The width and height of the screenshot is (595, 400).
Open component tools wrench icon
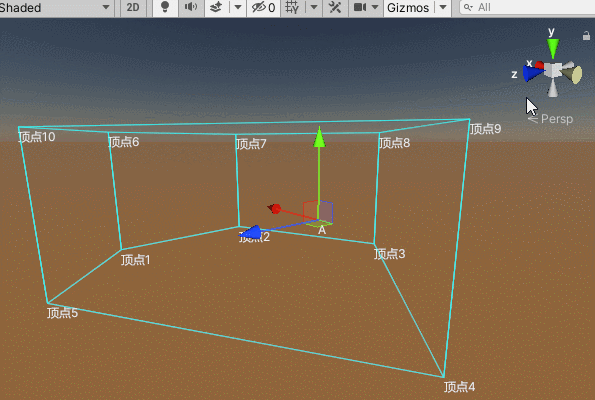click(335, 7)
